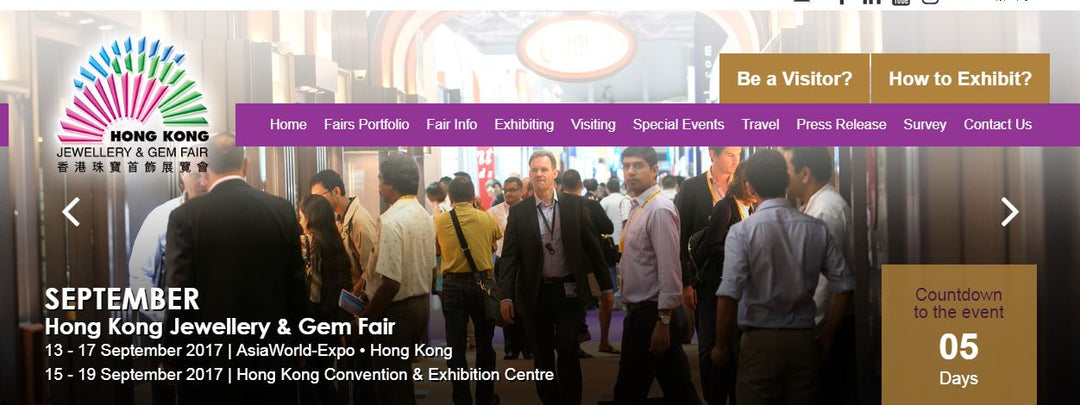Advance to next banner slide arrow

pyautogui.click(x=1009, y=211)
